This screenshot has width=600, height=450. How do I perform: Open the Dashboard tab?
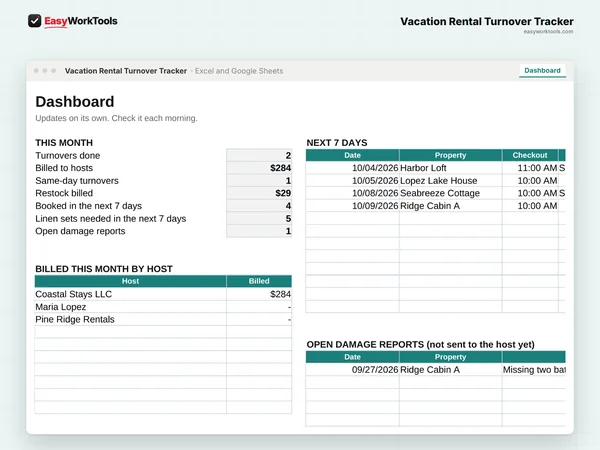542,71
